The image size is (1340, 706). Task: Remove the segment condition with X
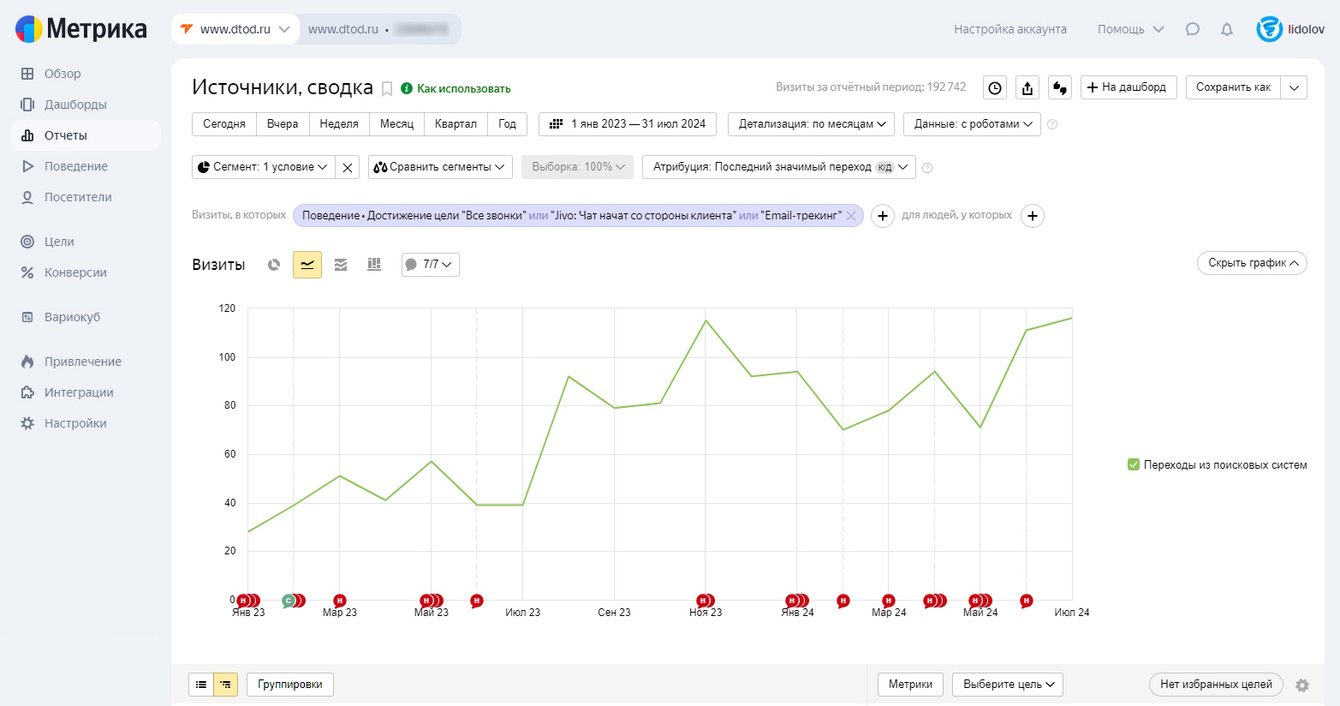click(x=347, y=167)
